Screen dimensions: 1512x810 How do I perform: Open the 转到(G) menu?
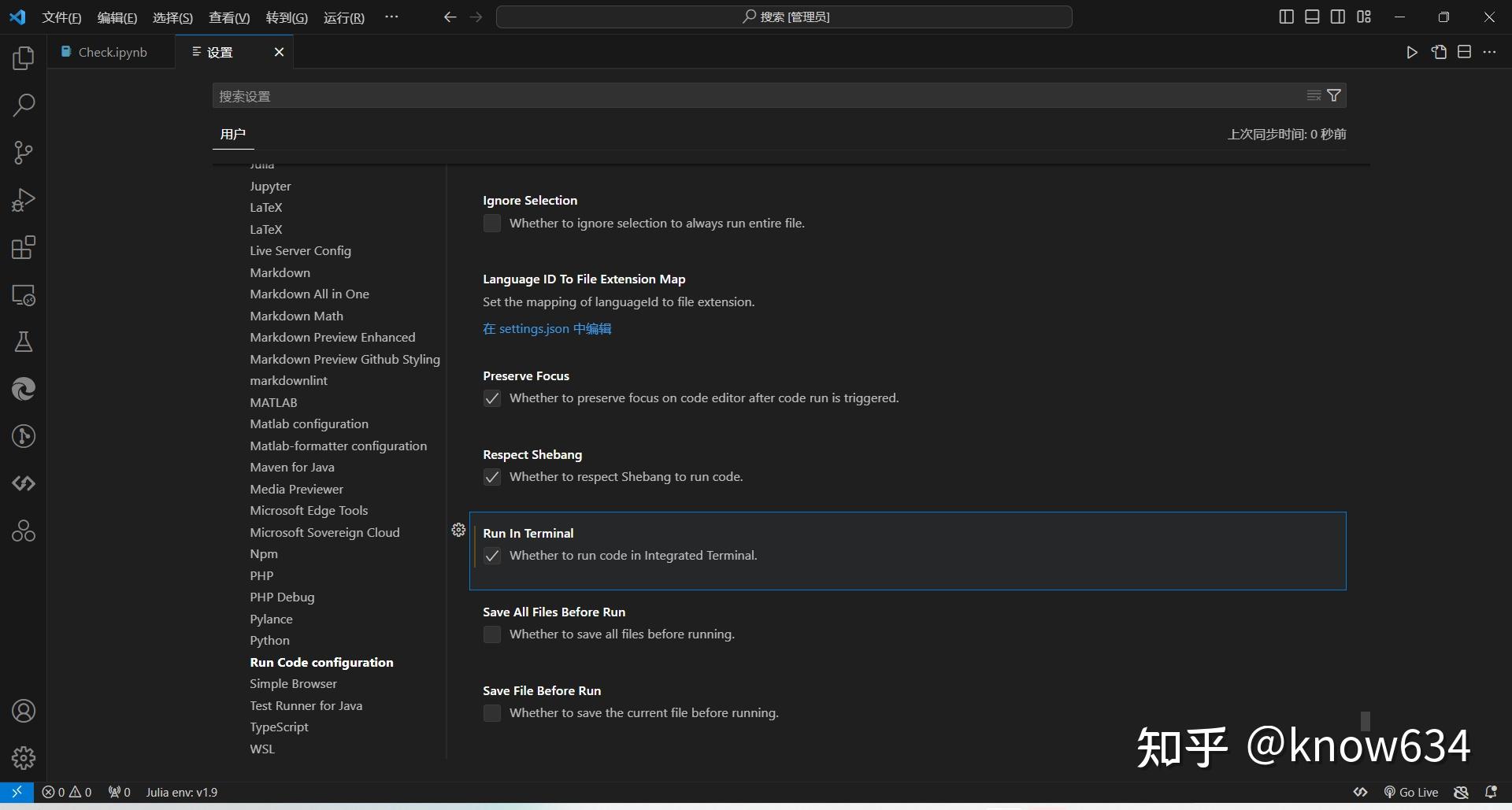[287, 17]
